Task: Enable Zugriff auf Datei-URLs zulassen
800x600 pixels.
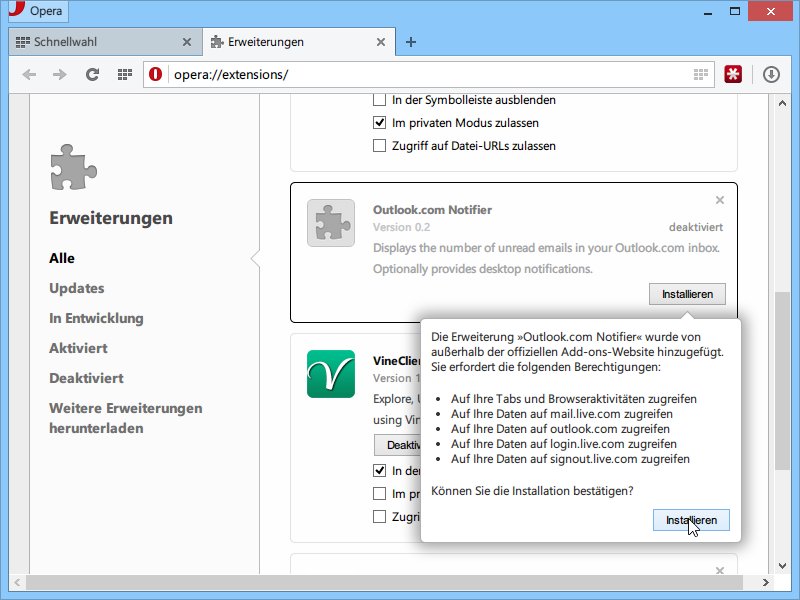Action: pos(379,145)
